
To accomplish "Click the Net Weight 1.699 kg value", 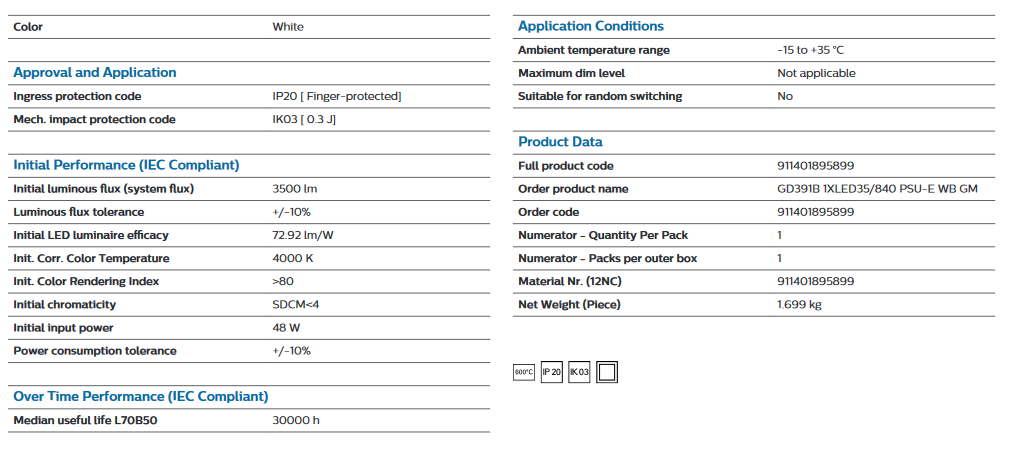I will [799, 304].
